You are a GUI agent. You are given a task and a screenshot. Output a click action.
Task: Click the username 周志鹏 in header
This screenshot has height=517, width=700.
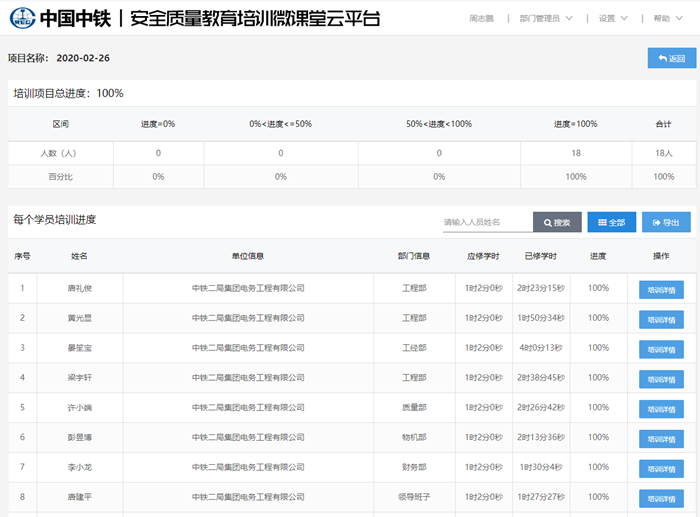coord(483,18)
